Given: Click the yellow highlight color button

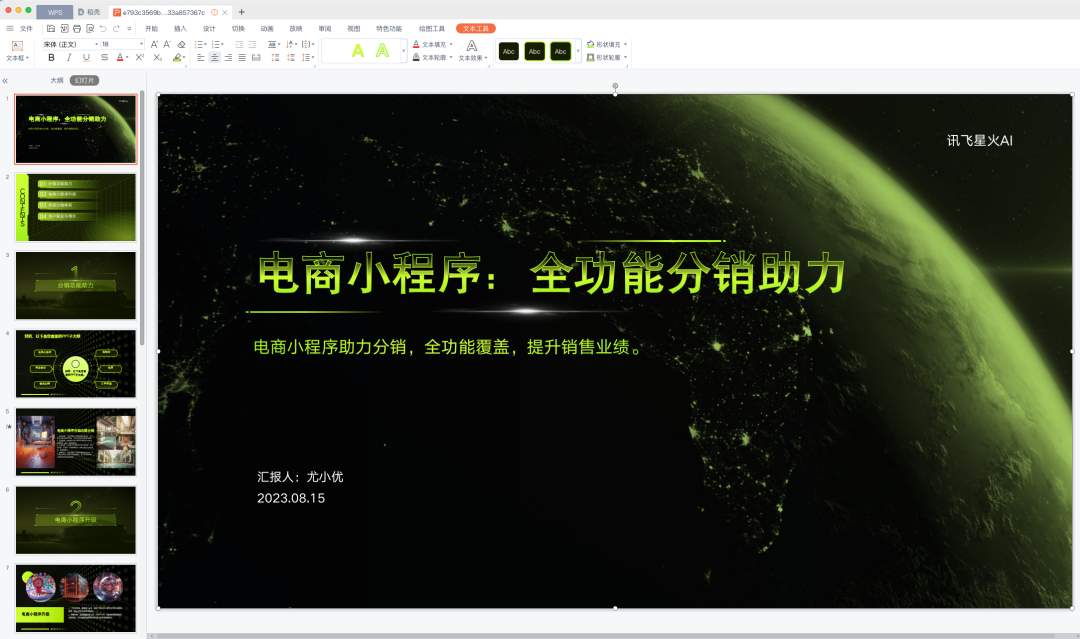Looking at the screenshot, I should coord(177,57).
